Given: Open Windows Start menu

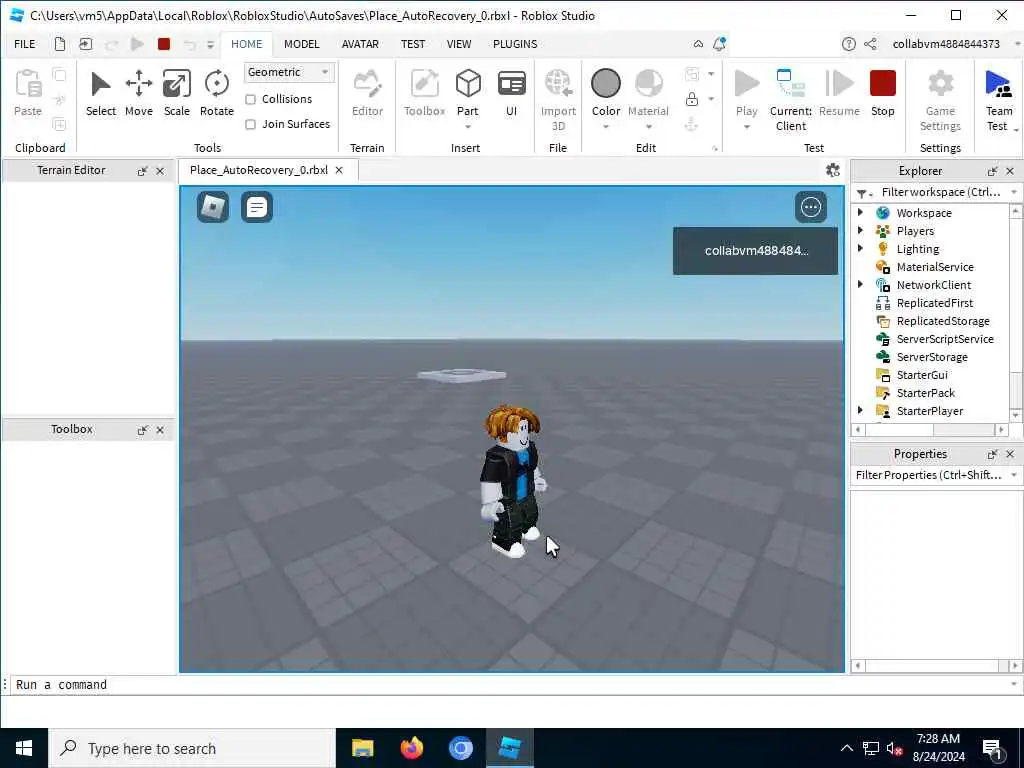Looking at the screenshot, I should (x=24, y=748).
